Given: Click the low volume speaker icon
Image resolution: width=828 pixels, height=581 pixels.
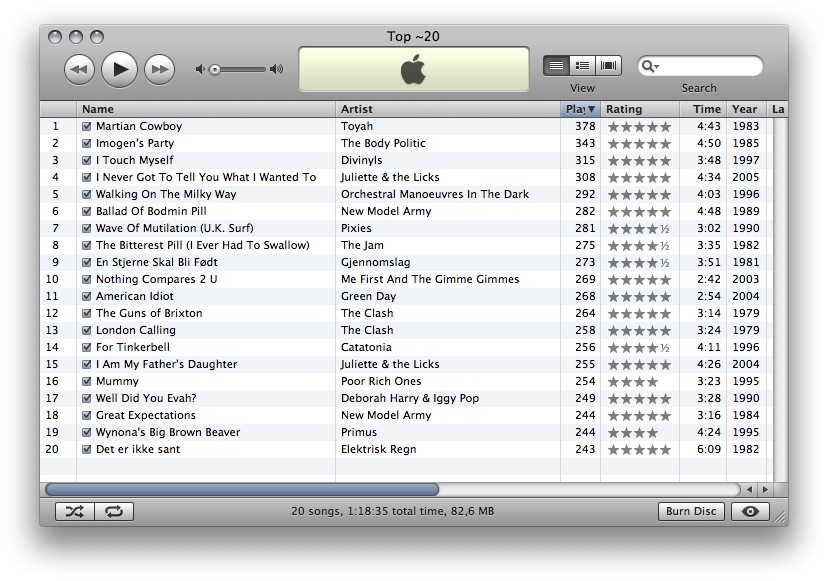Looking at the screenshot, I should 200,69.
